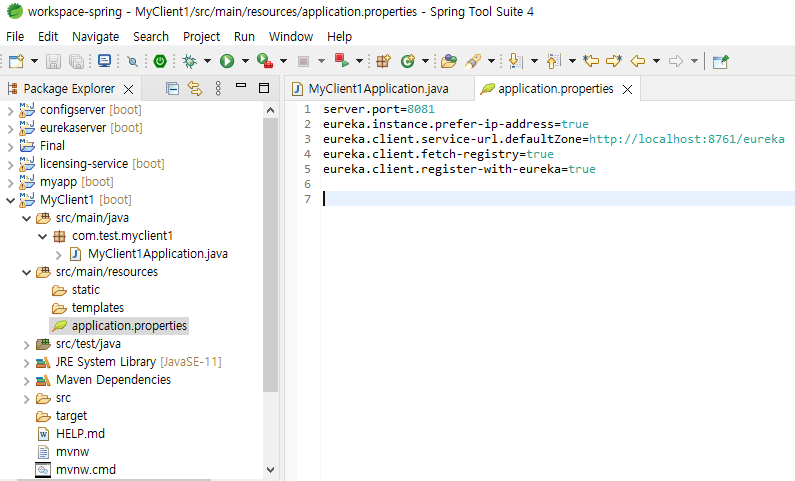Click the Package Explorer scroll-down arrow

[x=270, y=470]
